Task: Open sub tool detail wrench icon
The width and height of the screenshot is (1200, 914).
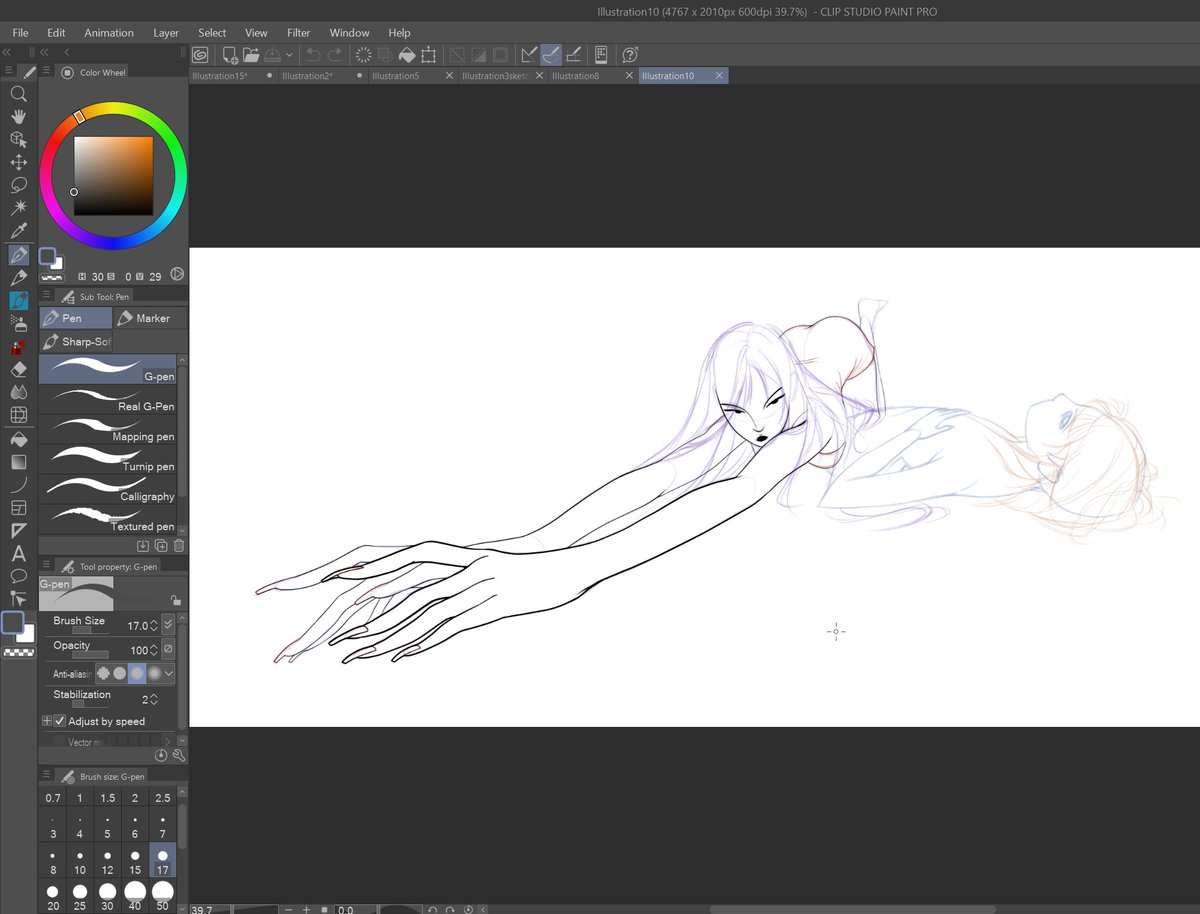Action: pos(179,756)
